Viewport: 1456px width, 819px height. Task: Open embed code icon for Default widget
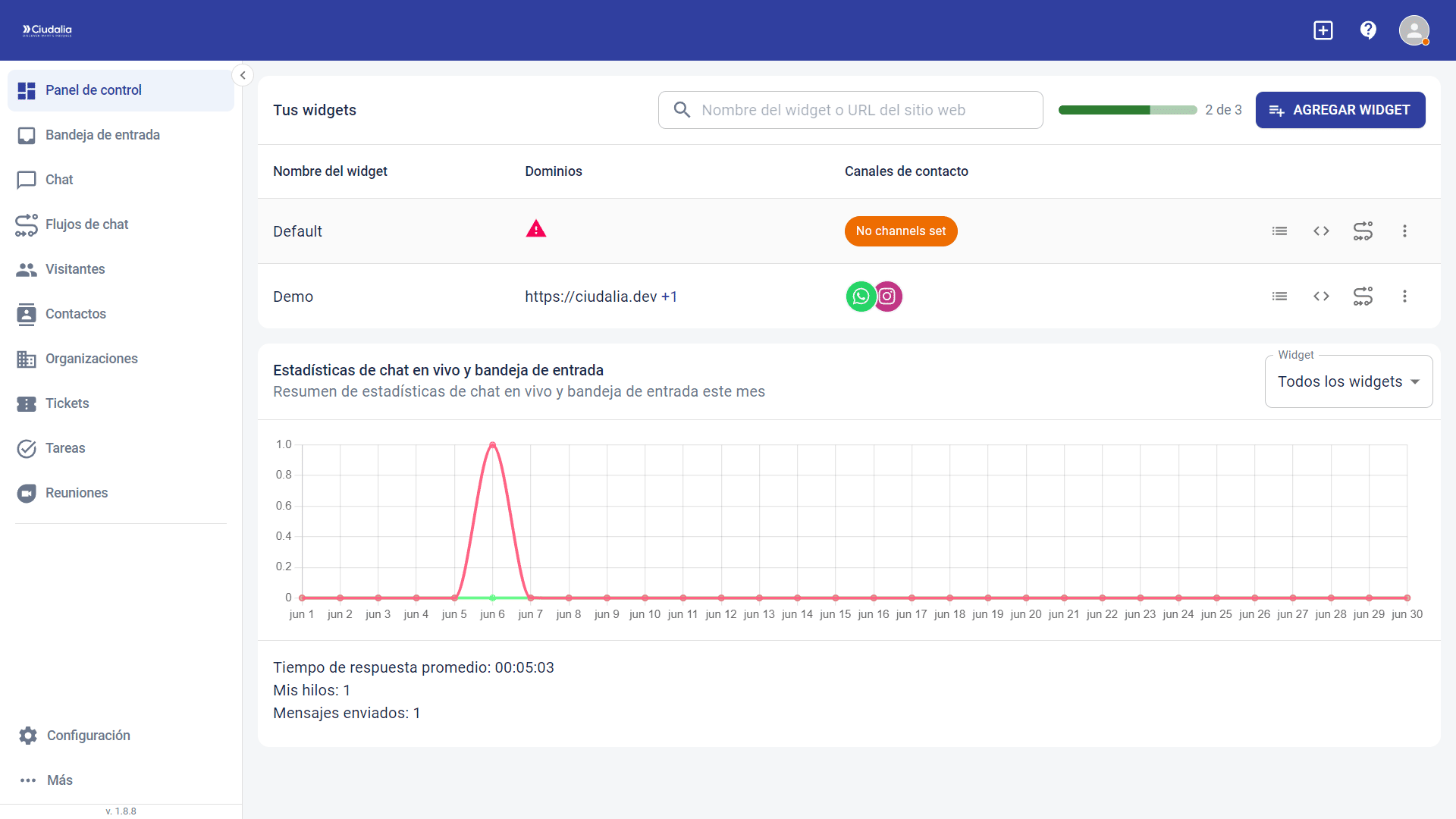tap(1321, 231)
